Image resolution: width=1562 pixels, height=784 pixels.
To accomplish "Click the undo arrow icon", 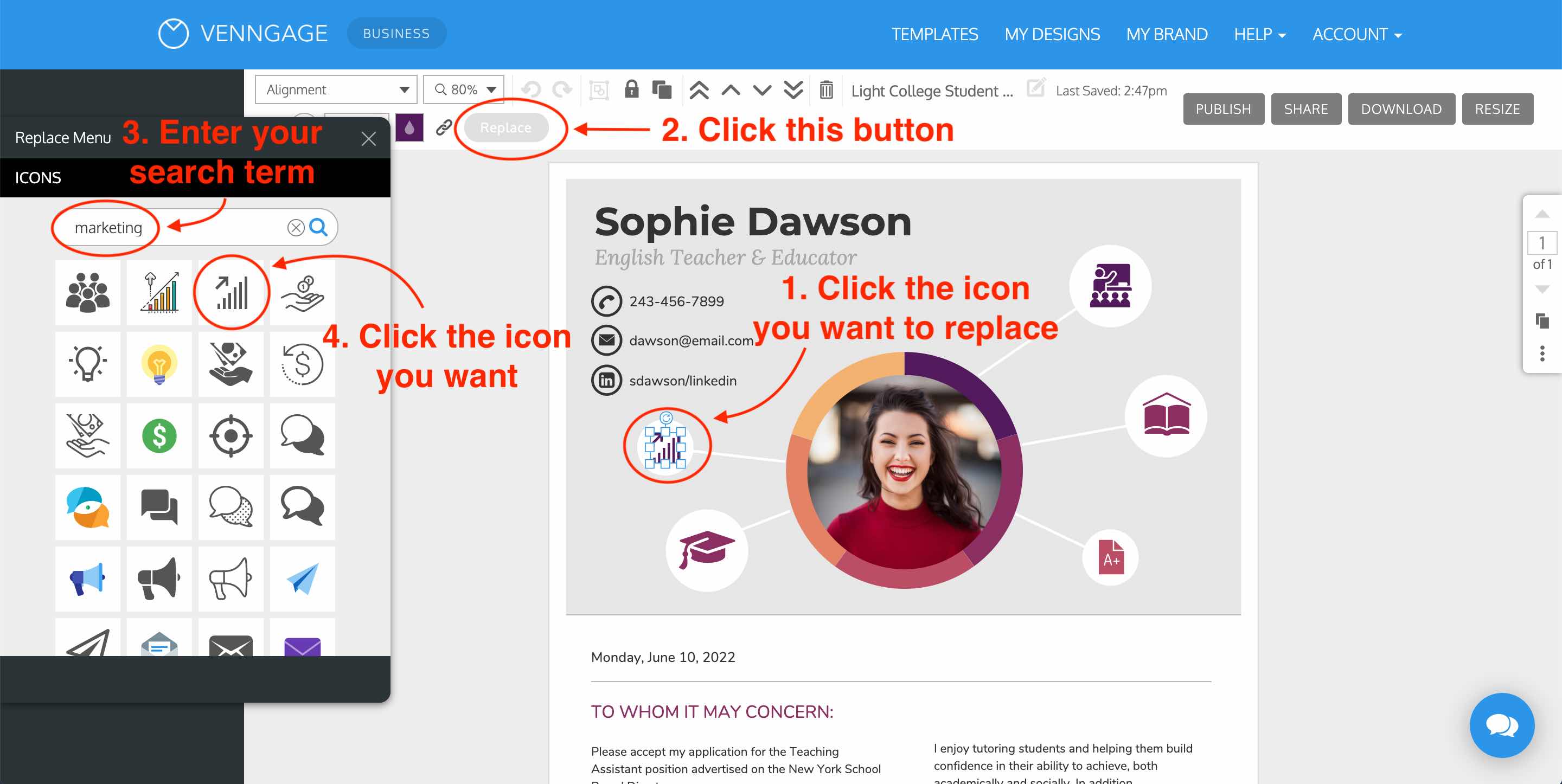I will coord(531,90).
